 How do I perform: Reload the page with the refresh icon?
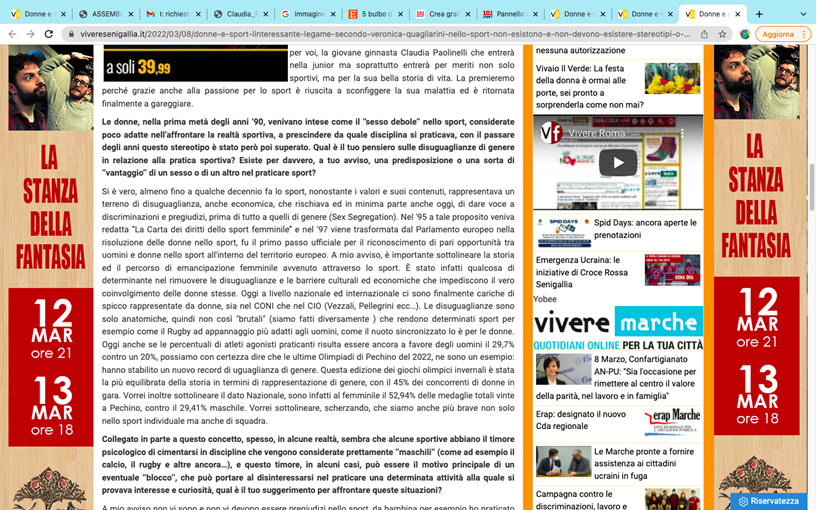(x=50, y=34)
